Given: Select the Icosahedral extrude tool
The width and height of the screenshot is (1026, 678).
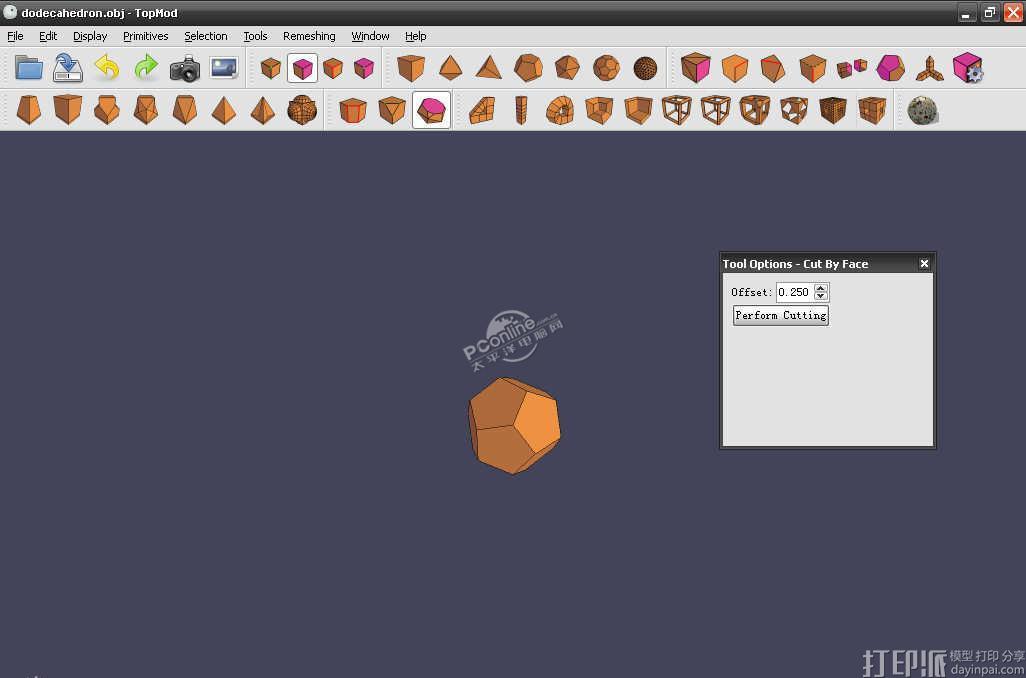Looking at the screenshot, I should click(146, 110).
